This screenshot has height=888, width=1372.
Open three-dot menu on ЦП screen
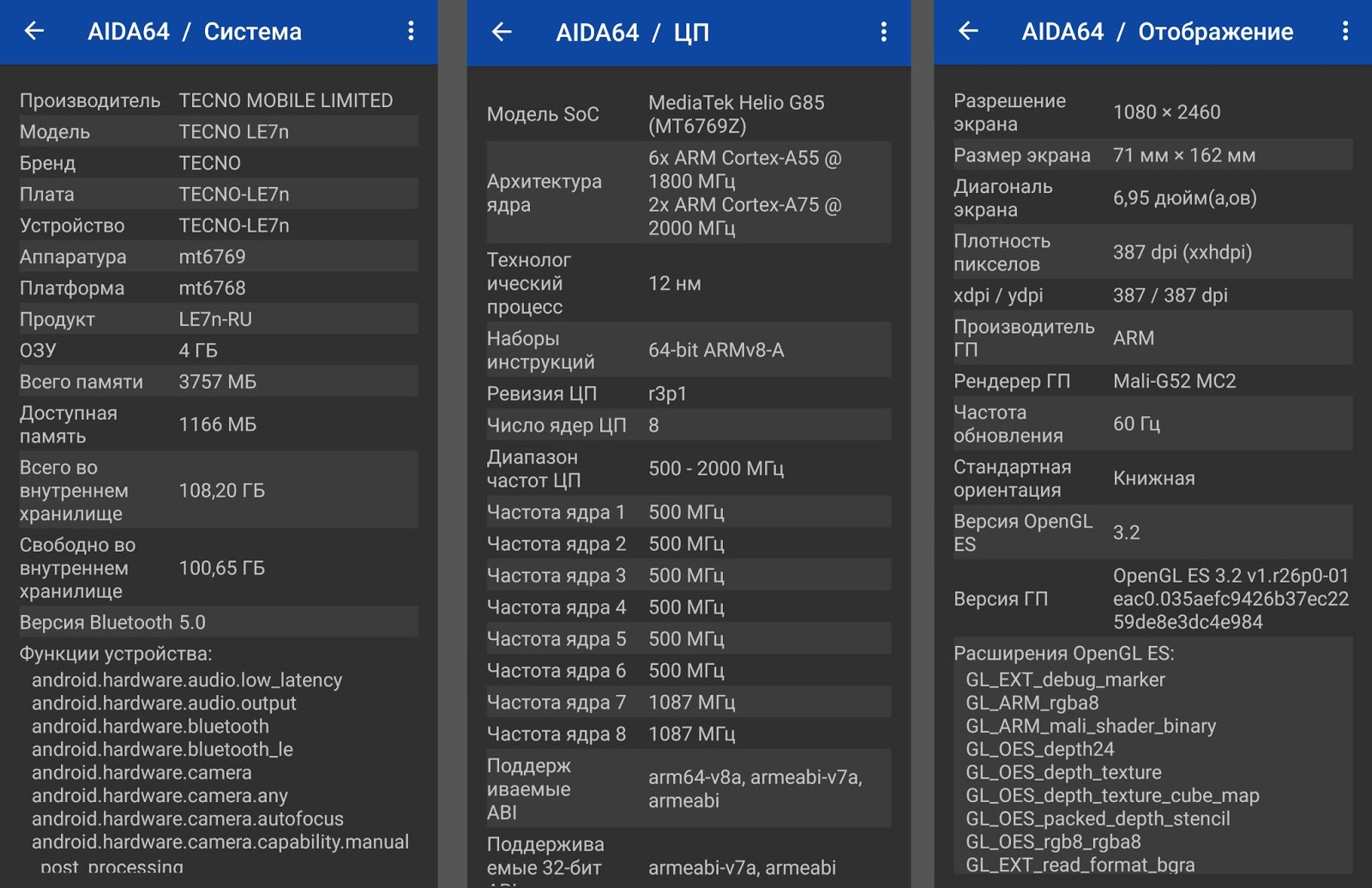coord(883,33)
